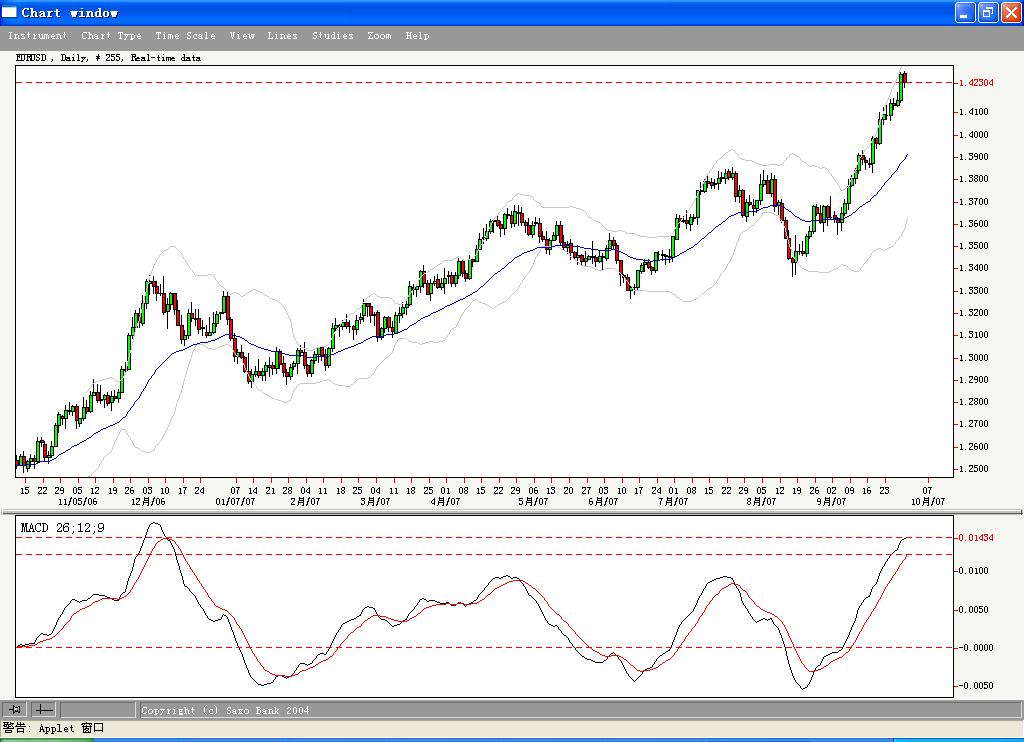Click the 1.3000 price axis label
Image resolution: width=1024 pixels, height=742 pixels.
tap(974, 357)
